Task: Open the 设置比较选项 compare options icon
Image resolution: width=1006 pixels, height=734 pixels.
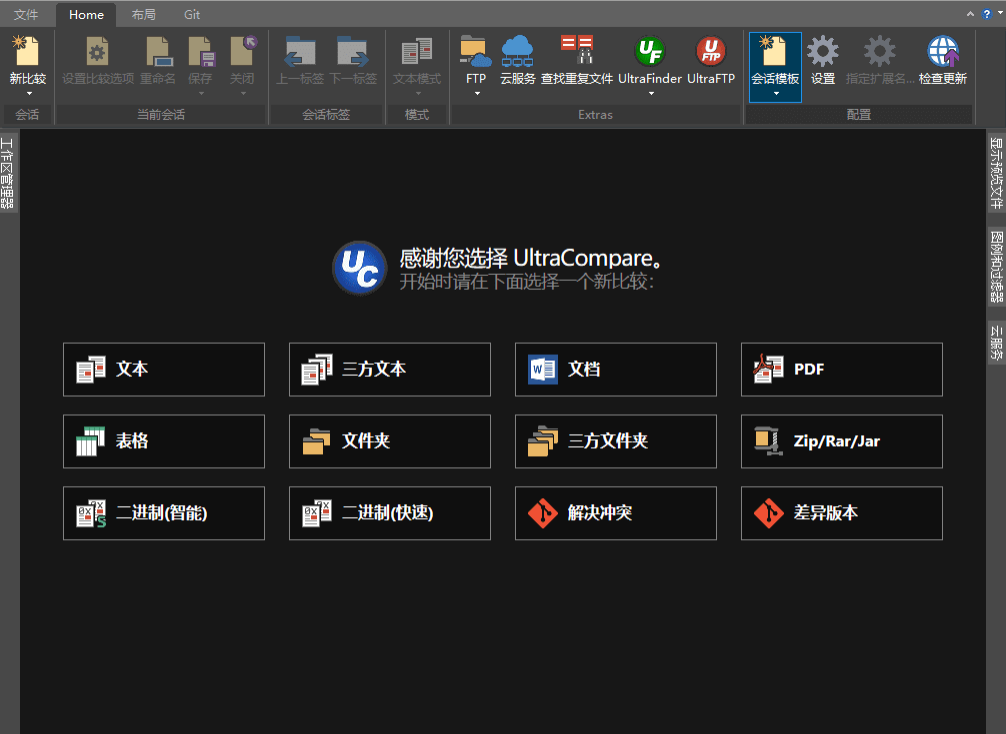Action: click(x=98, y=51)
